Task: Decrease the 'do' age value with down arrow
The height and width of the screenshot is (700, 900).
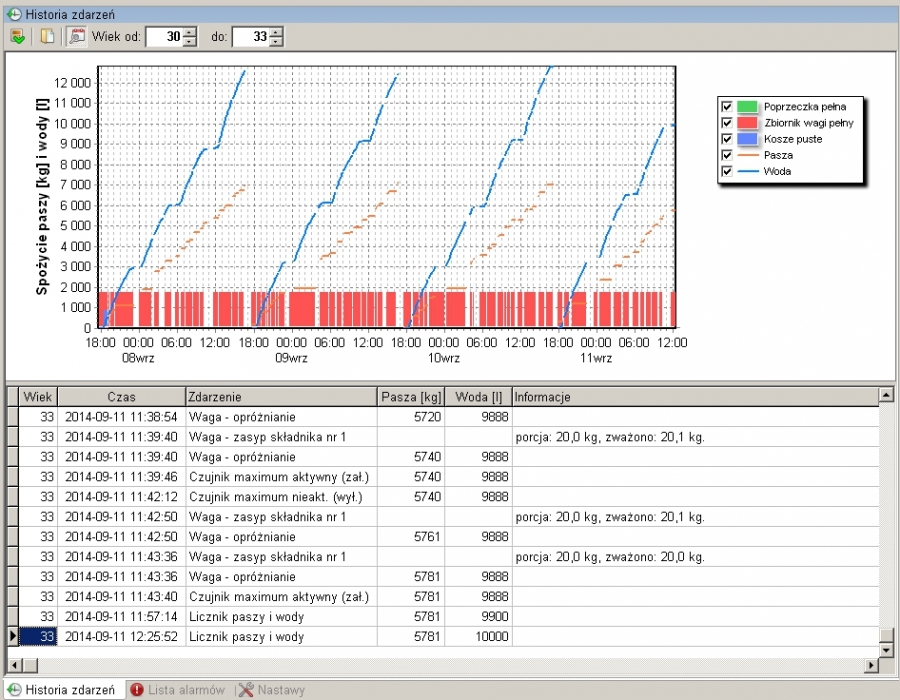Action: point(276,42)
